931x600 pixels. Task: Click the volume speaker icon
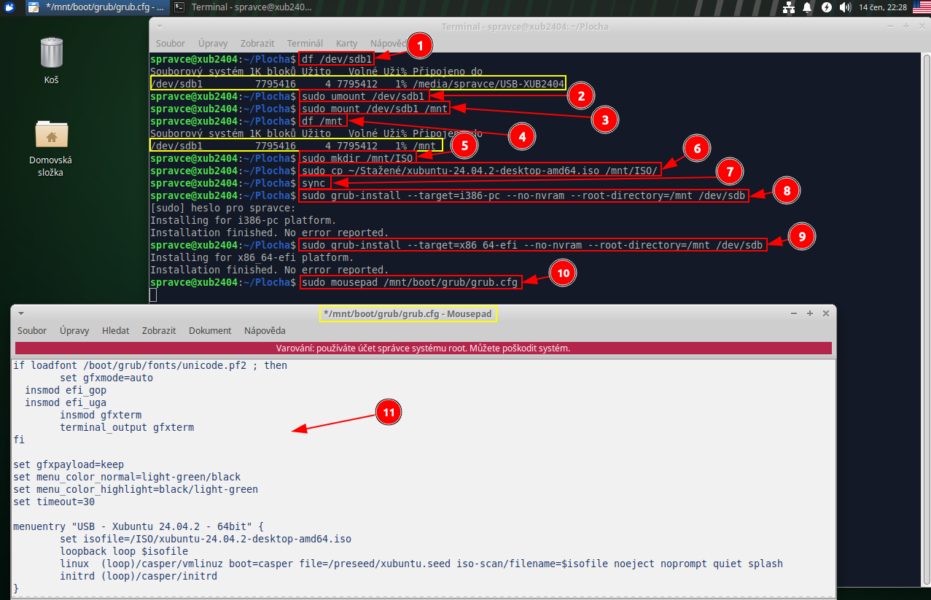[845, 7]
